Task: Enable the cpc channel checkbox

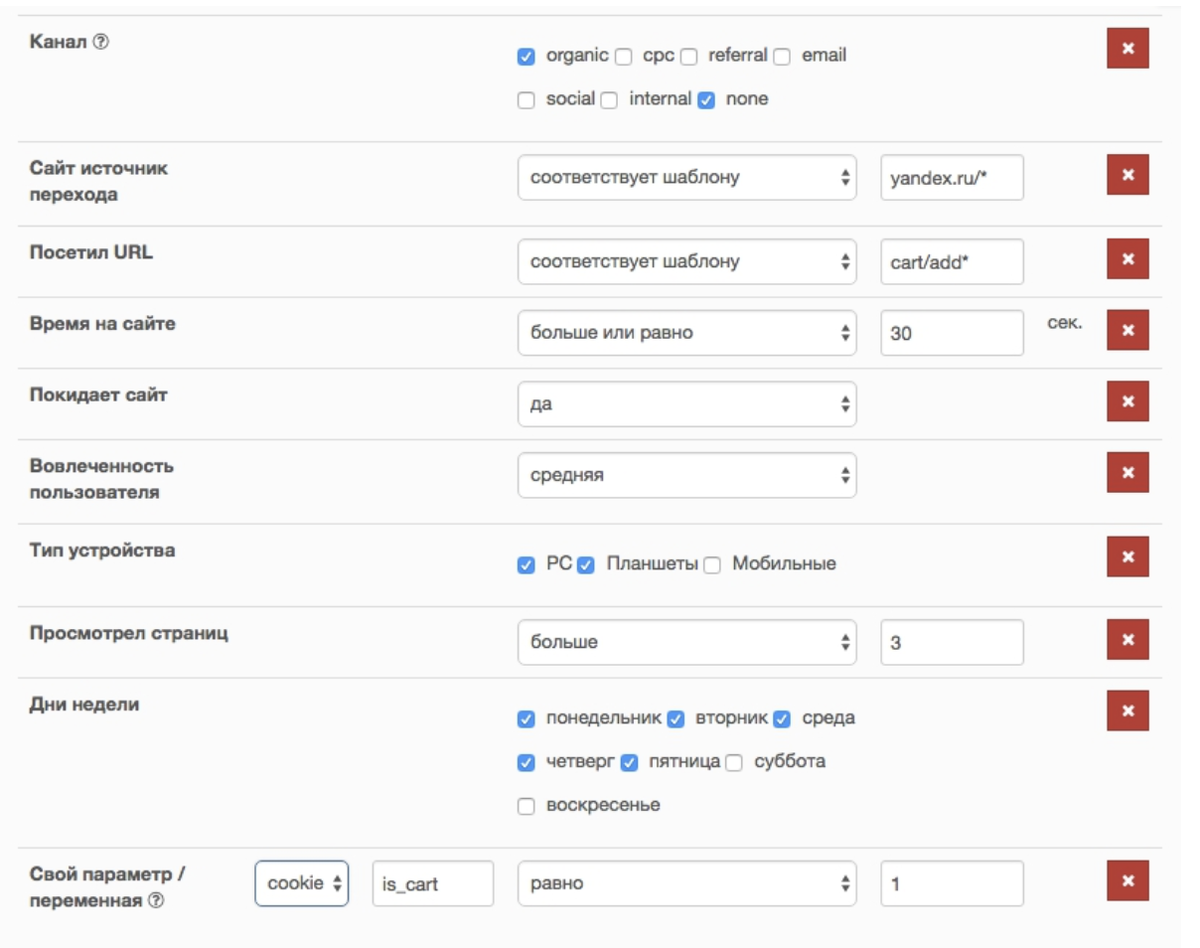Action: 624,57
